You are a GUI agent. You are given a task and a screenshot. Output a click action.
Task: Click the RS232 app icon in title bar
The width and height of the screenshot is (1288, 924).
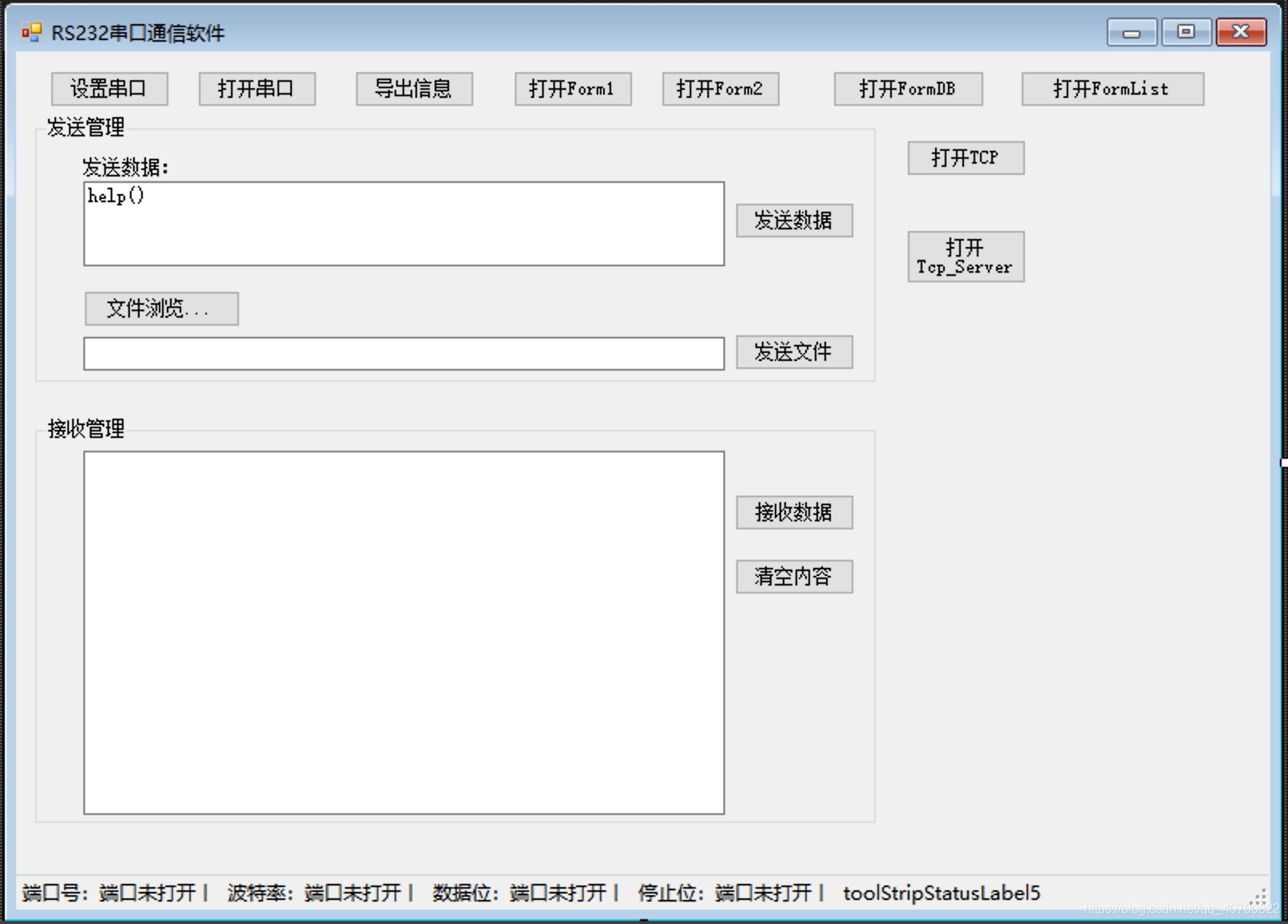pyautogui.click(x=31, y=32)
